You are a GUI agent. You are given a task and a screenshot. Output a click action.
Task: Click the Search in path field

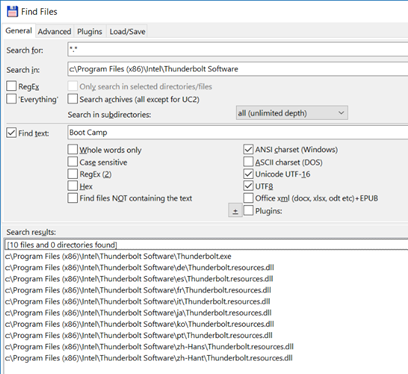[x=237, y=69]
